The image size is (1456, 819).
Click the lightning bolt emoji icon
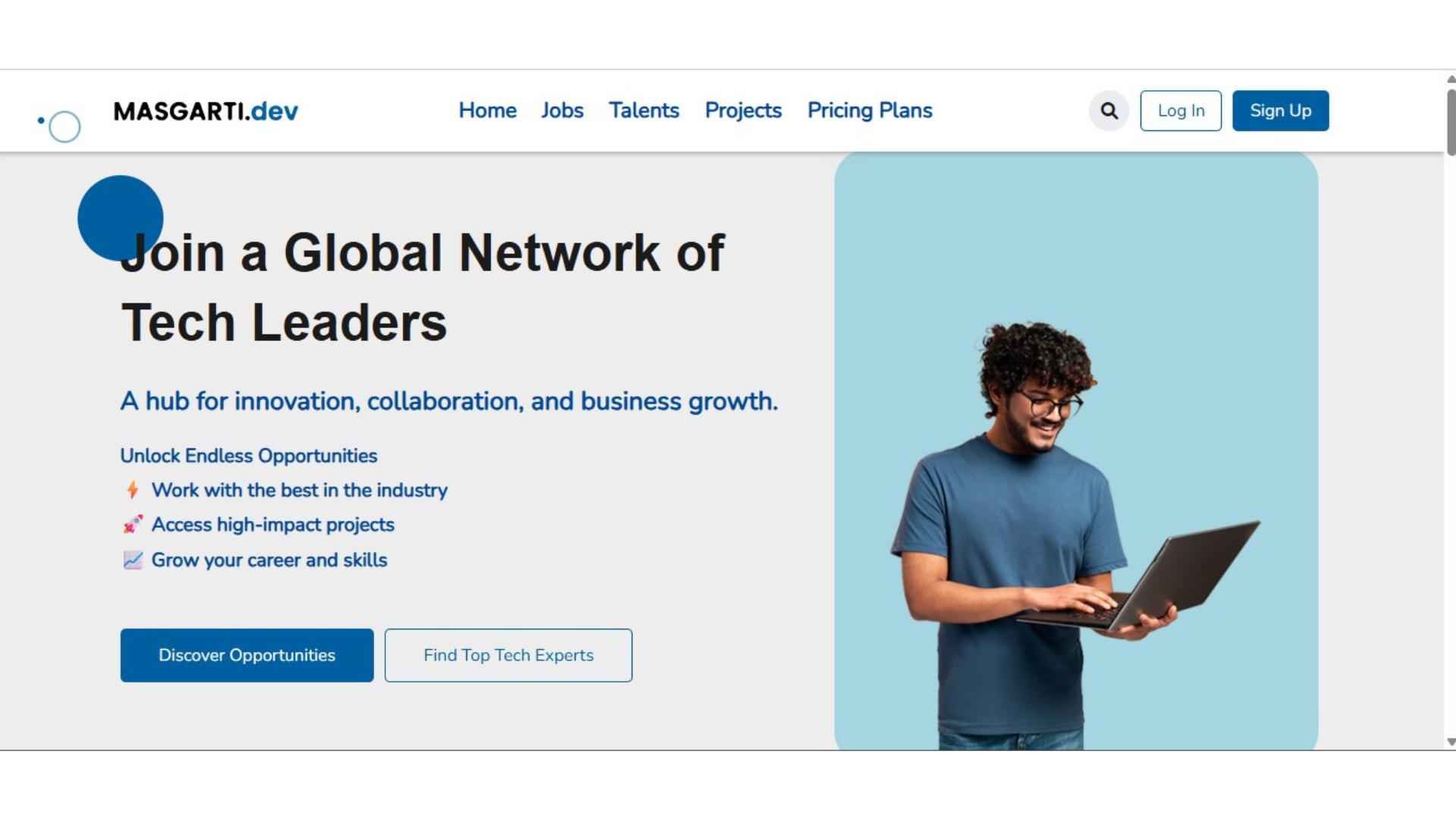pos(133,490)
